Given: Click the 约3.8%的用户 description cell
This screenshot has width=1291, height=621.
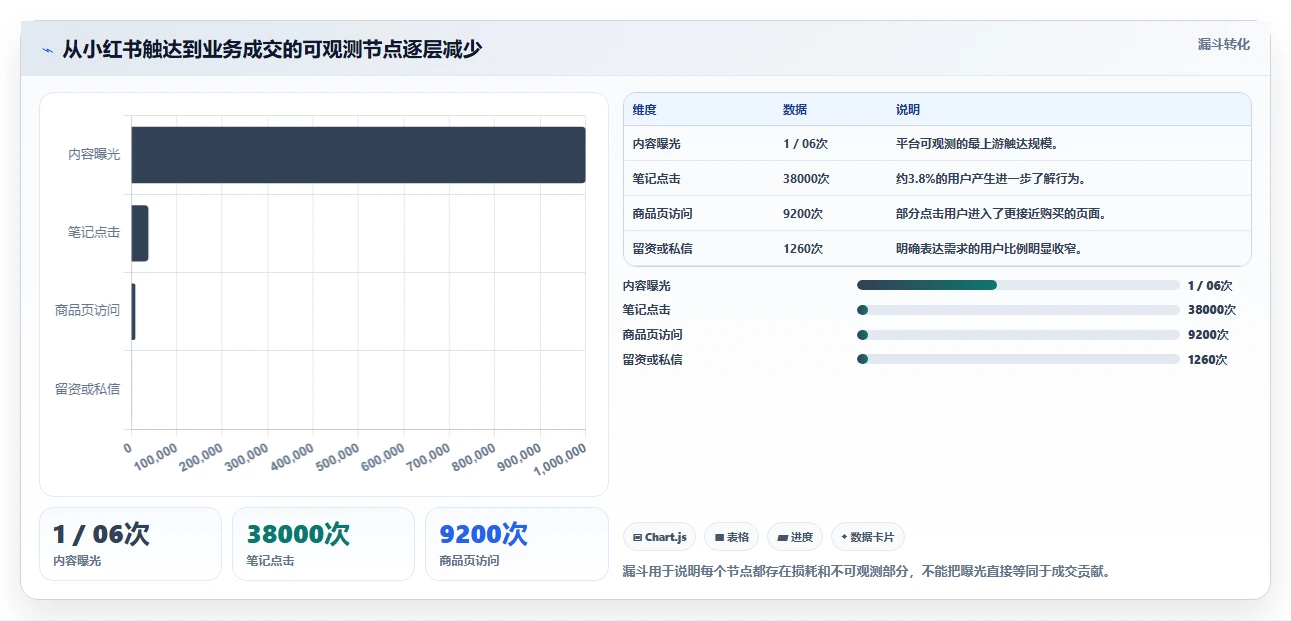Looking at the screenshot, I should click(x=991, y=179).
